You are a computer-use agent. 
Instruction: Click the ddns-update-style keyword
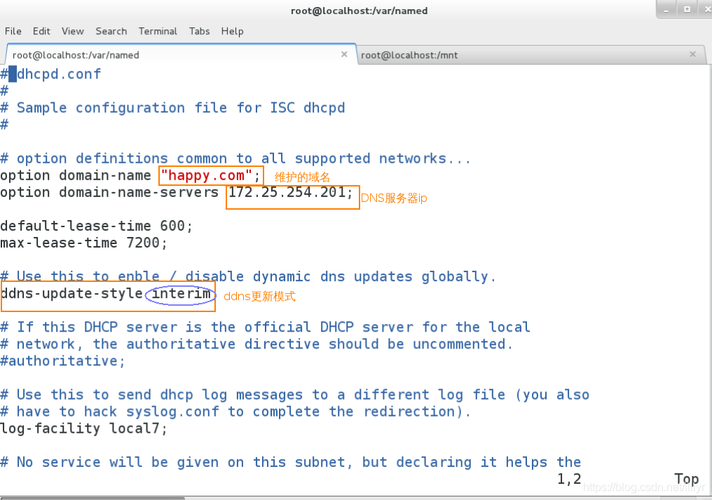tap(71, 294)
